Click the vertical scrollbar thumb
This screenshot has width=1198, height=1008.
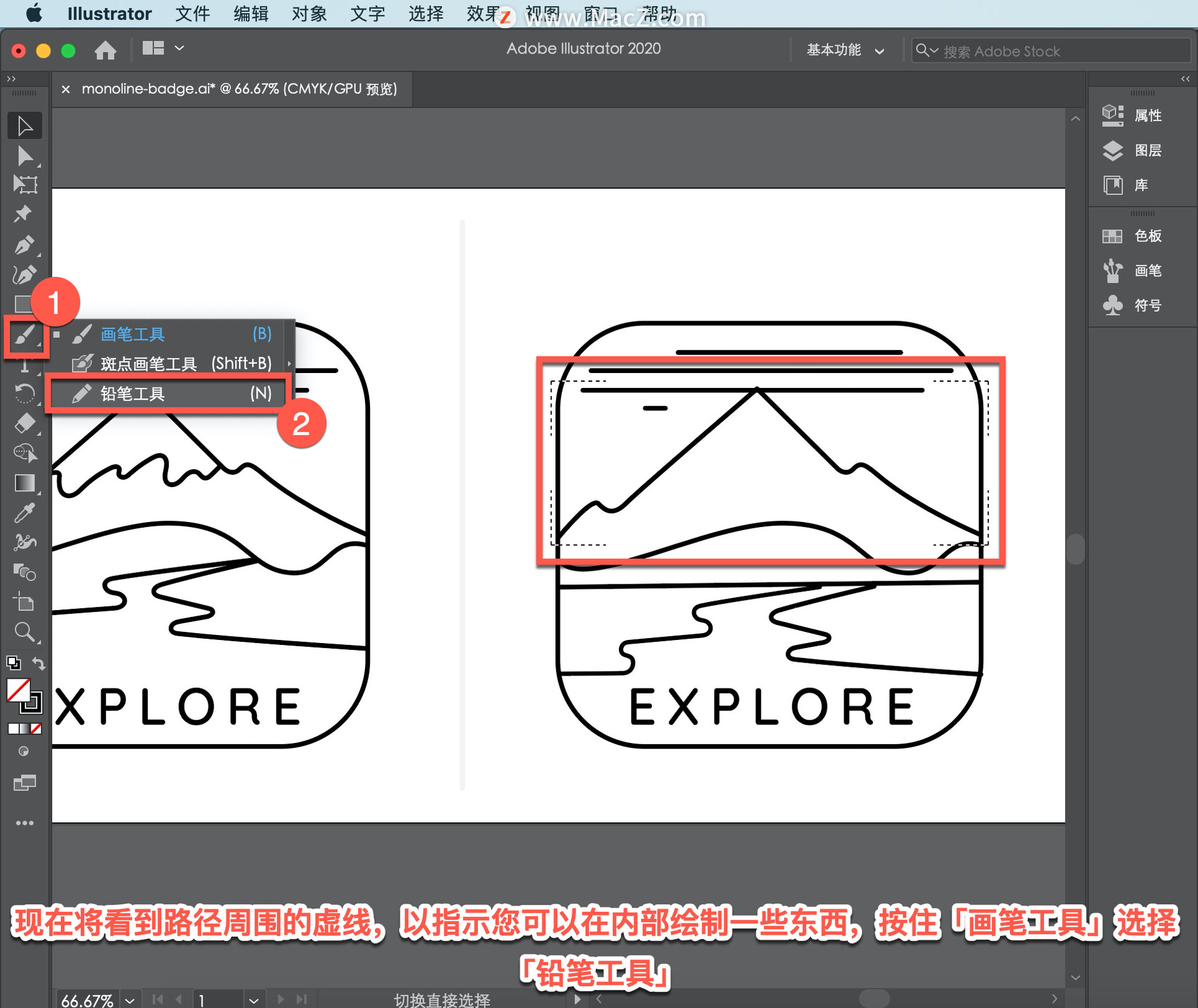[1075, 549]
